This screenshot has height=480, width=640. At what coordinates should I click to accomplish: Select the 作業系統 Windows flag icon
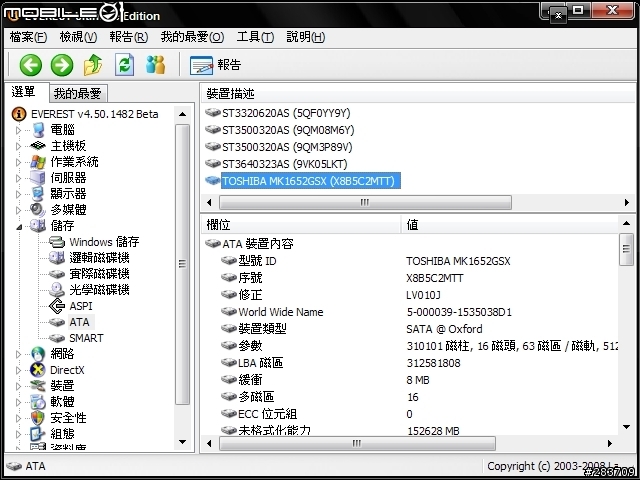[x=38, y=162]
